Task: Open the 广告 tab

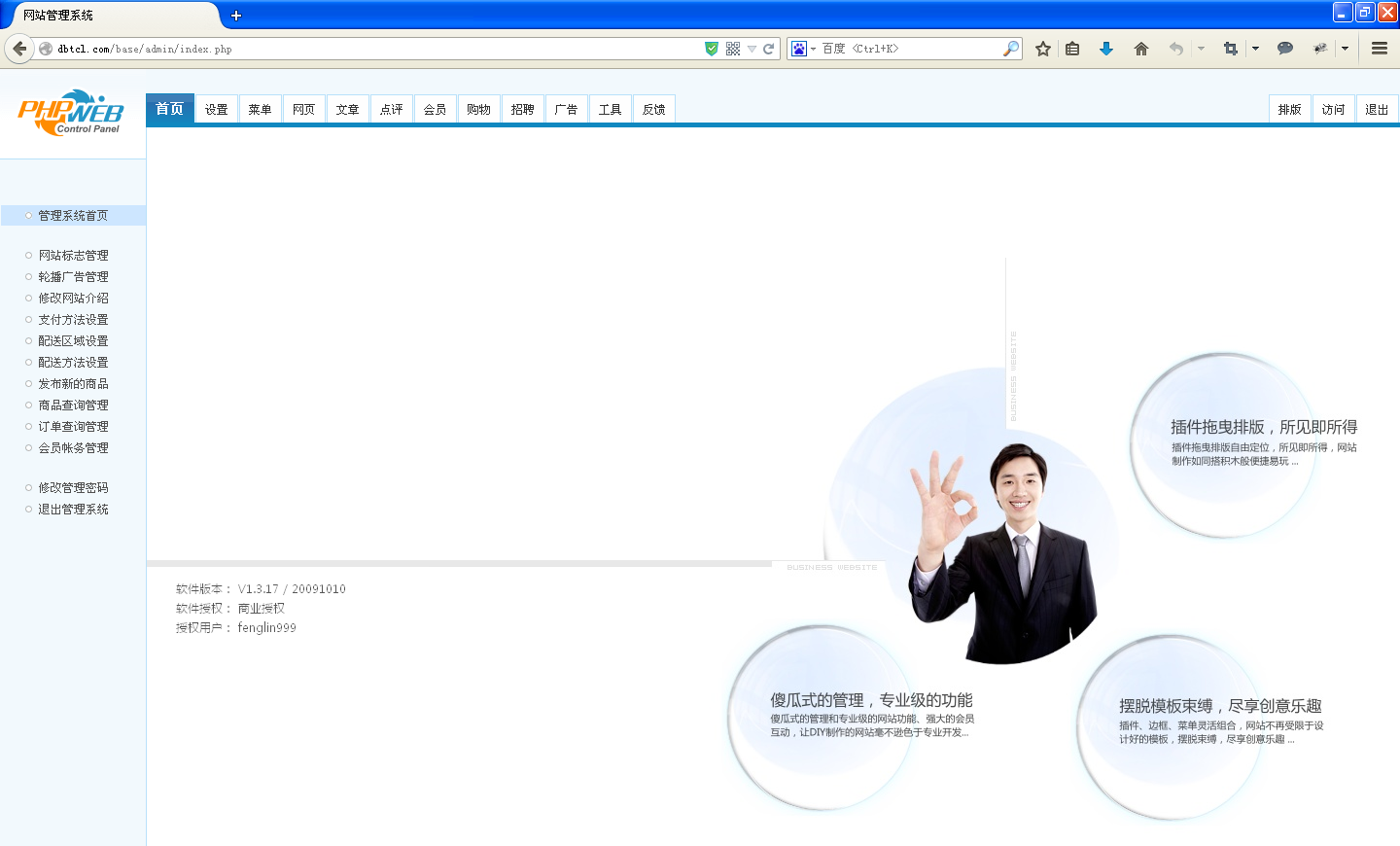Action: tap(567, 109)
